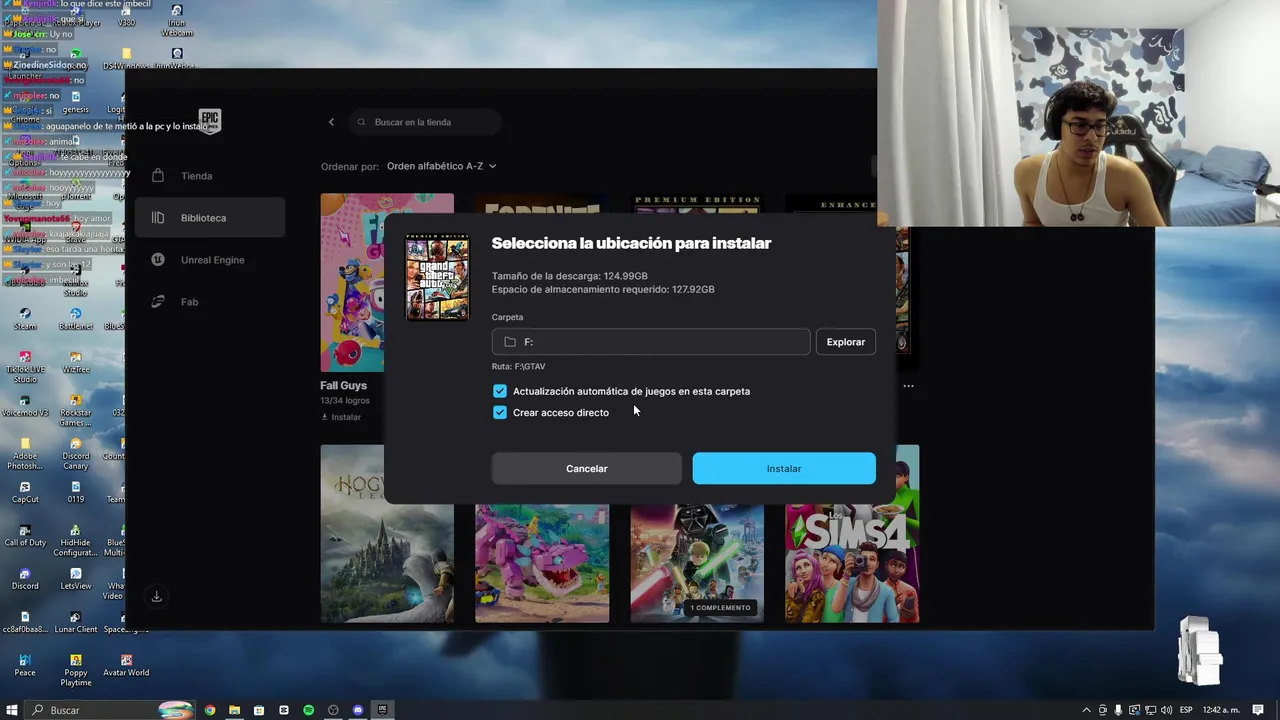
Task: Open TikTok LIVE Studio desktop shortcut
Action: [25, 367]
